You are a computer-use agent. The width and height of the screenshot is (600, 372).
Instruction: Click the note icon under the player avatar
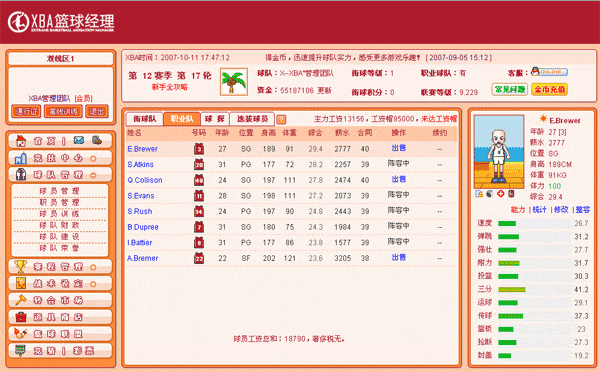479,194
